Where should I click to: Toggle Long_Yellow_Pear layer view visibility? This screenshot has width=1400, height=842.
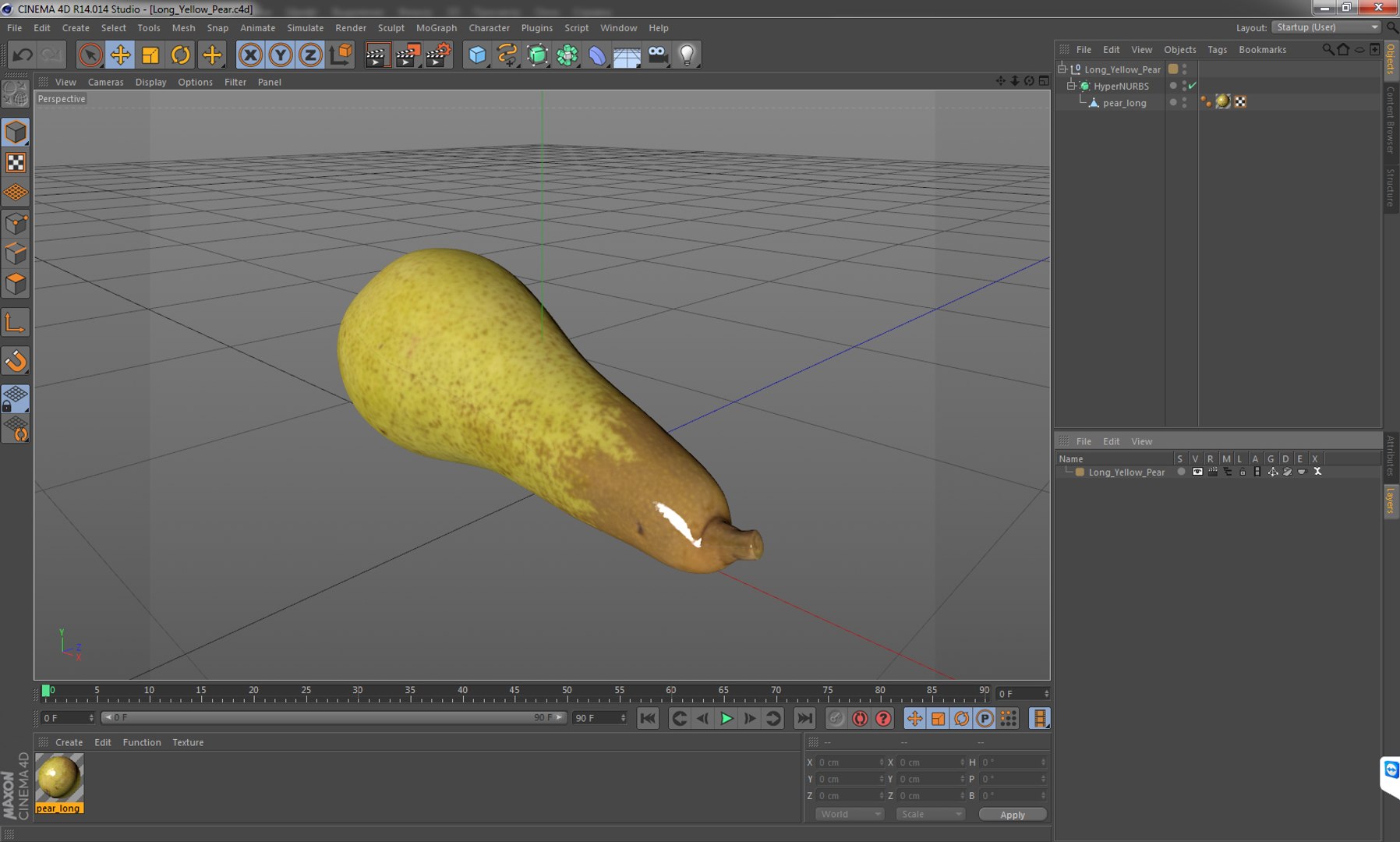[1197, 472]
